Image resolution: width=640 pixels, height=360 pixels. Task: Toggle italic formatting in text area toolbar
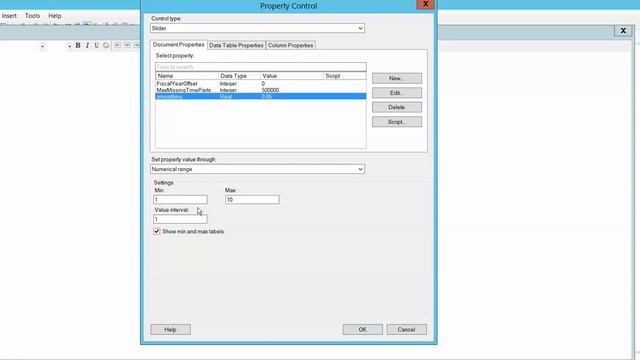tap(87, 45)
